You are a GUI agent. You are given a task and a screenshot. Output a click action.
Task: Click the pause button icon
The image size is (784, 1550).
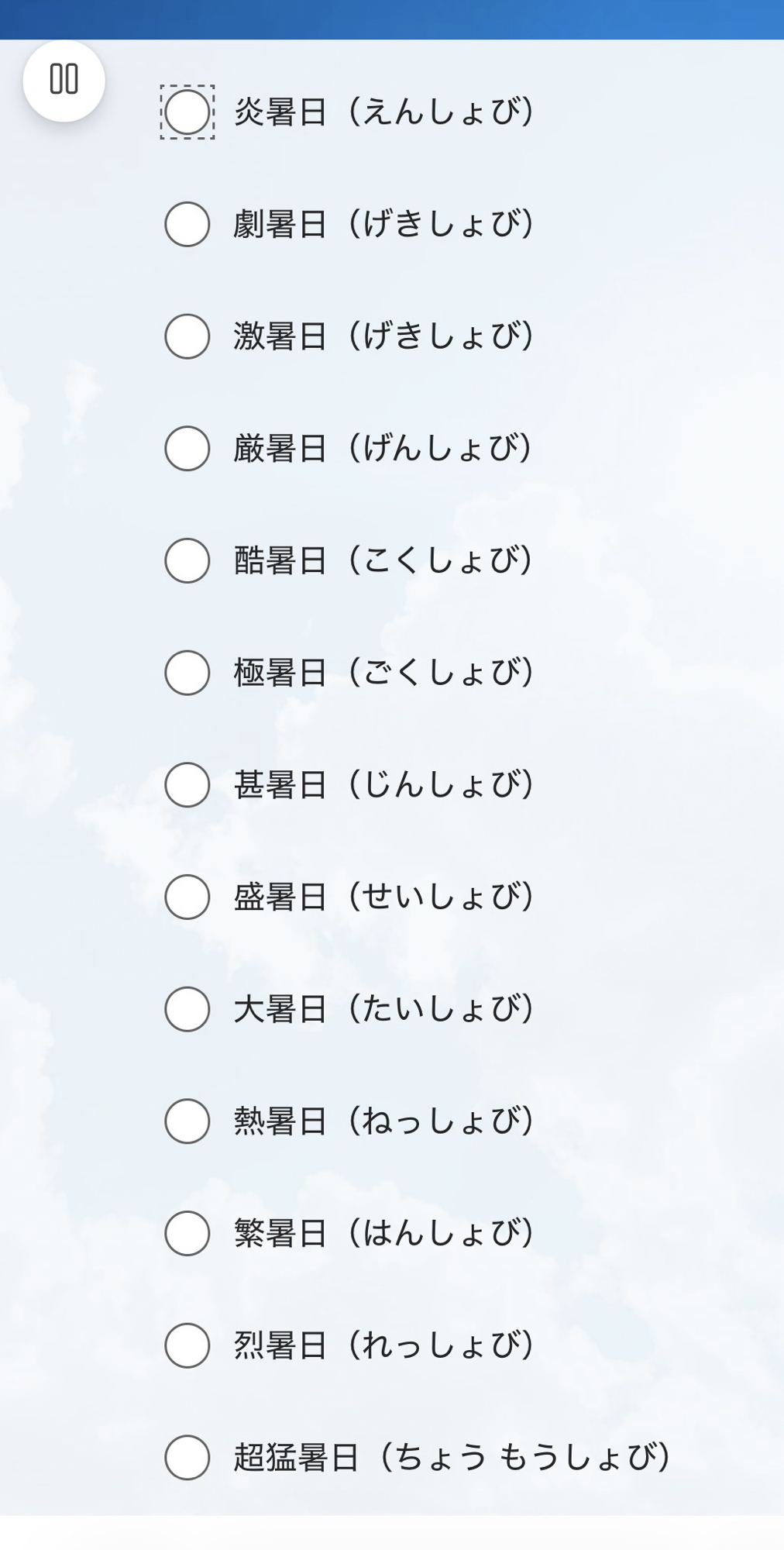click(64, 80)
